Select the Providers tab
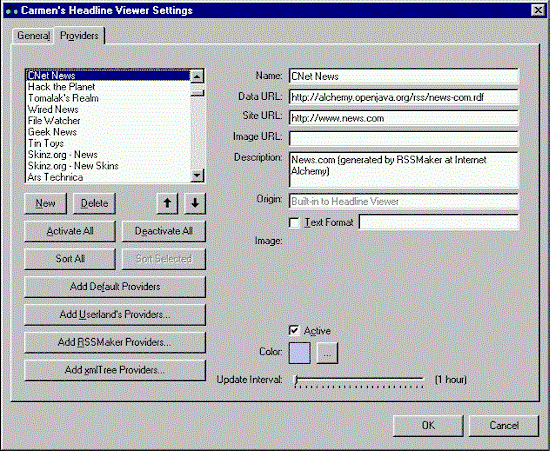This screenshot has width=551, height=452. 79,35
